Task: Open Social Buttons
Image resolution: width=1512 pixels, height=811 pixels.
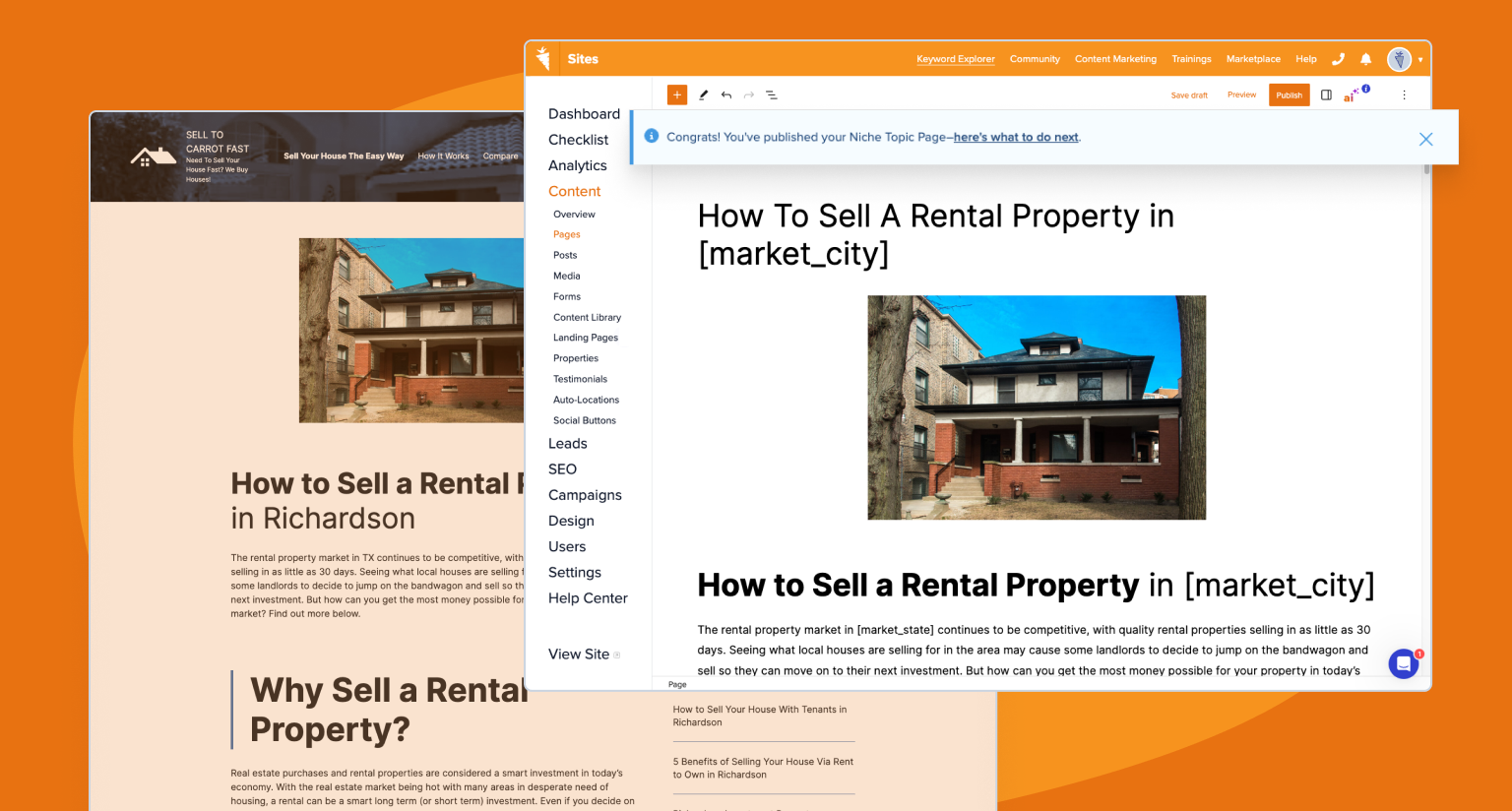Action: [584, 420]
